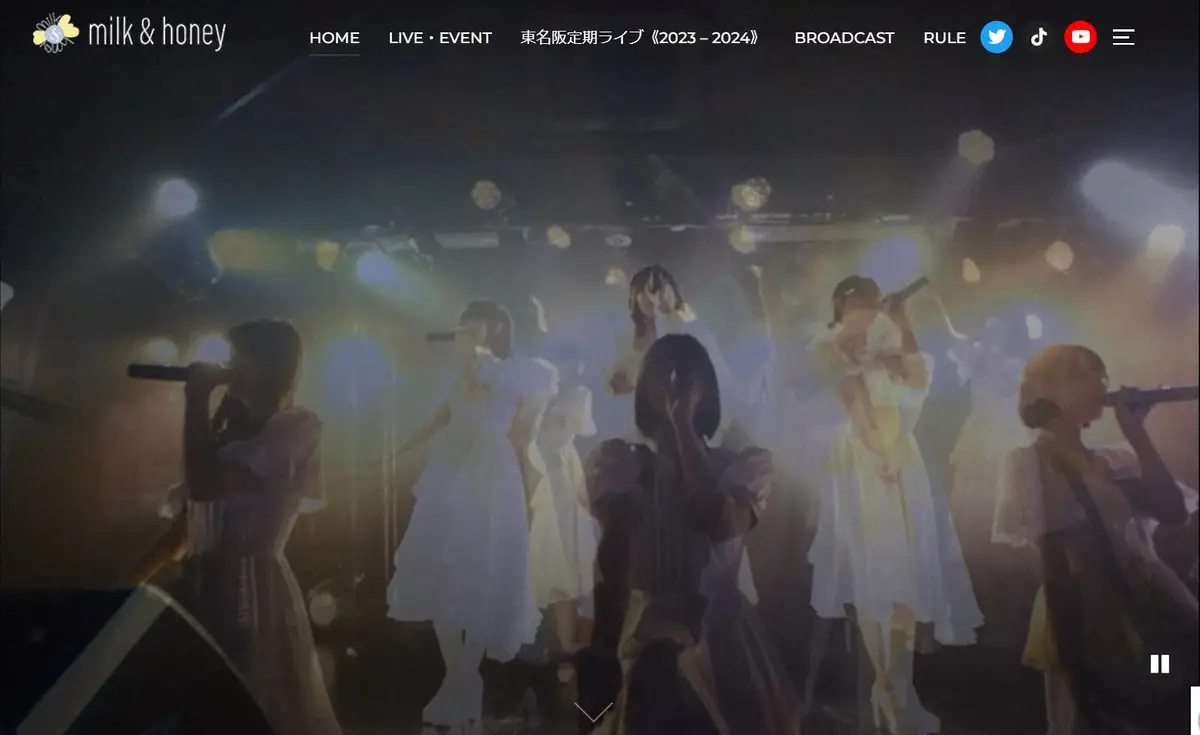Image resolution: width=1200 pixels, height=735 pixels.
Task: Open the RULE page link
Action: pyautogui.click(x=944, y=38)
